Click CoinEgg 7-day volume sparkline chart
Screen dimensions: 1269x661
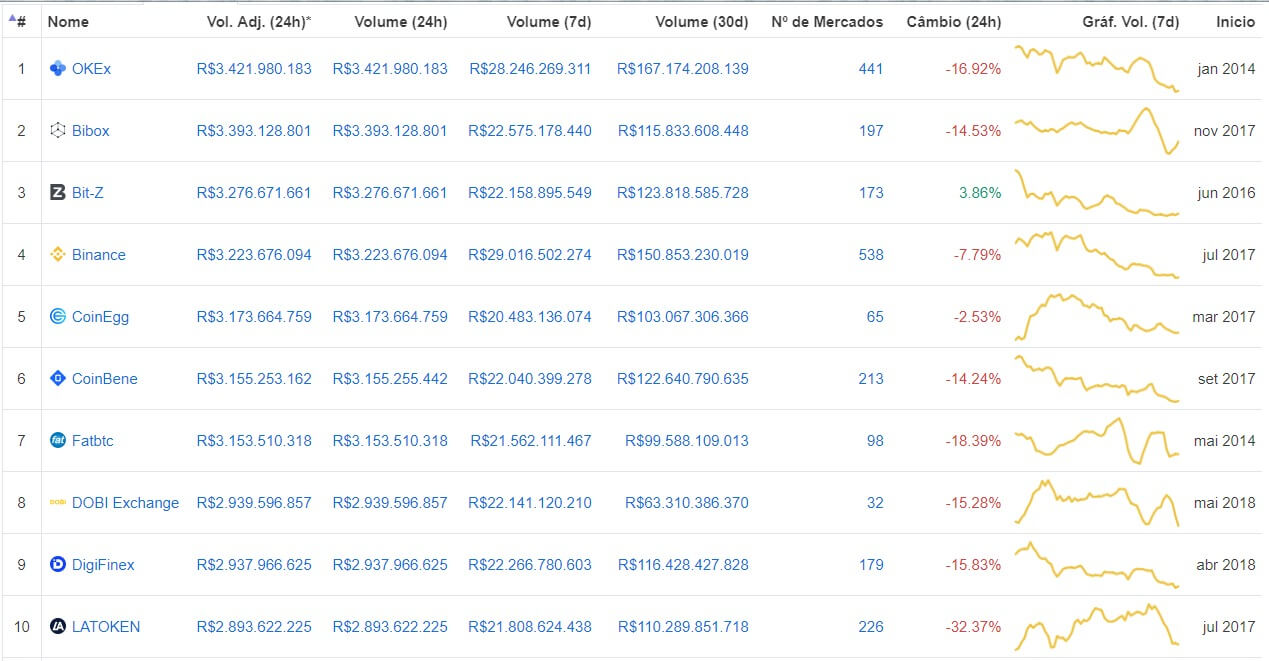[x=1097, y=316]
